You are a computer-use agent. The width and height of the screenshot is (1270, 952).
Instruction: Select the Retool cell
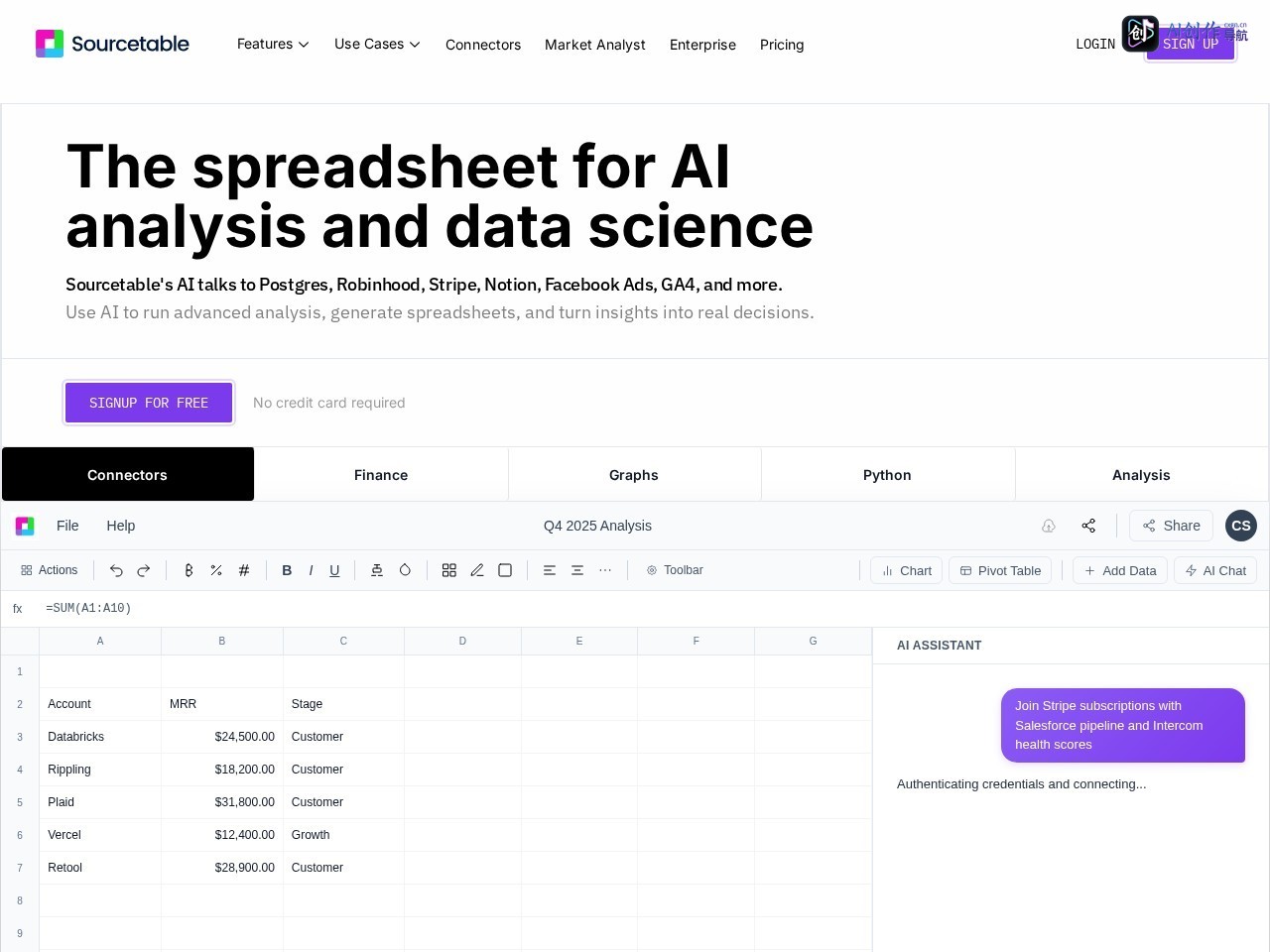(100, 868)
